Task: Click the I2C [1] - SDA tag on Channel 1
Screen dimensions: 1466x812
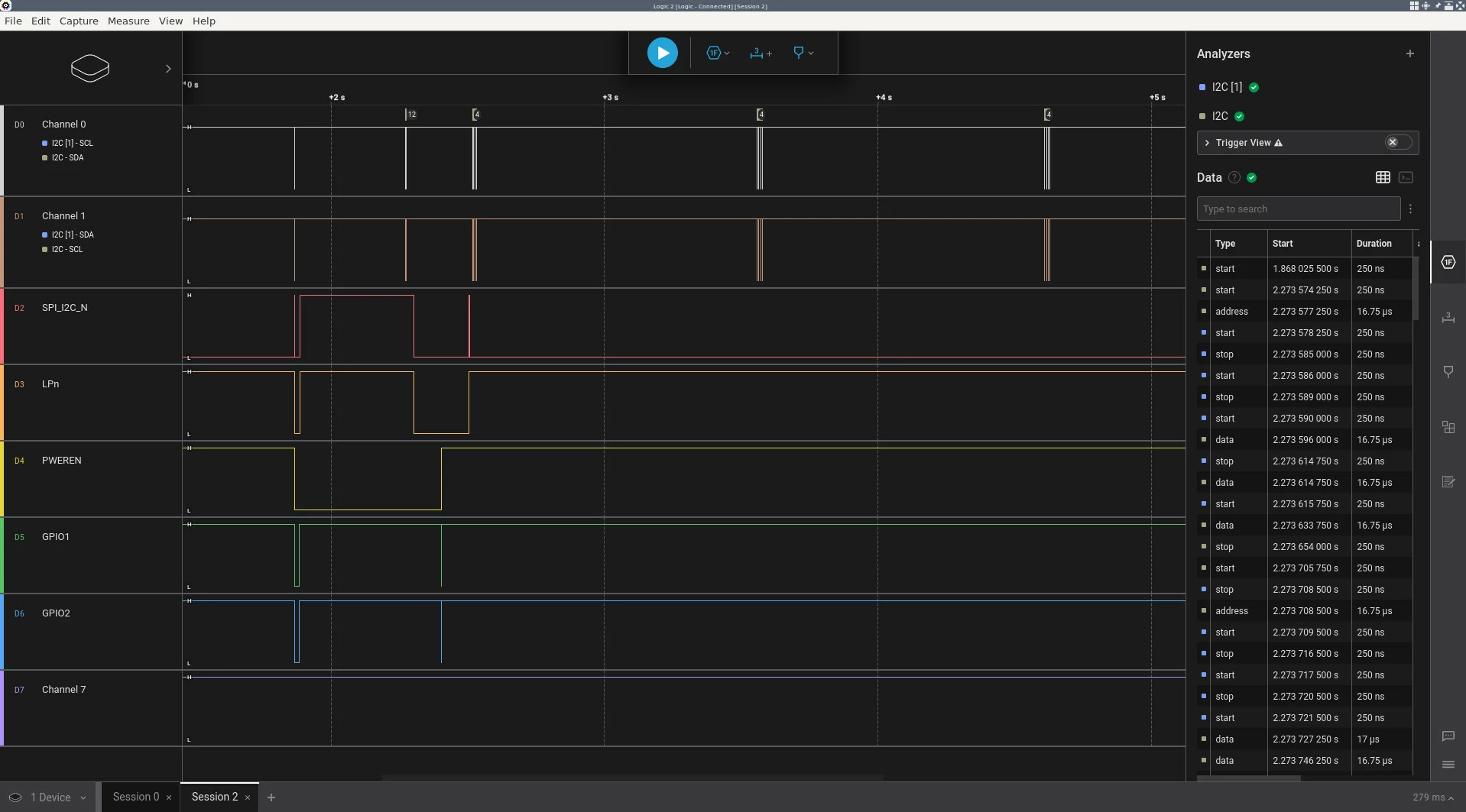Action: coord(67,235)
